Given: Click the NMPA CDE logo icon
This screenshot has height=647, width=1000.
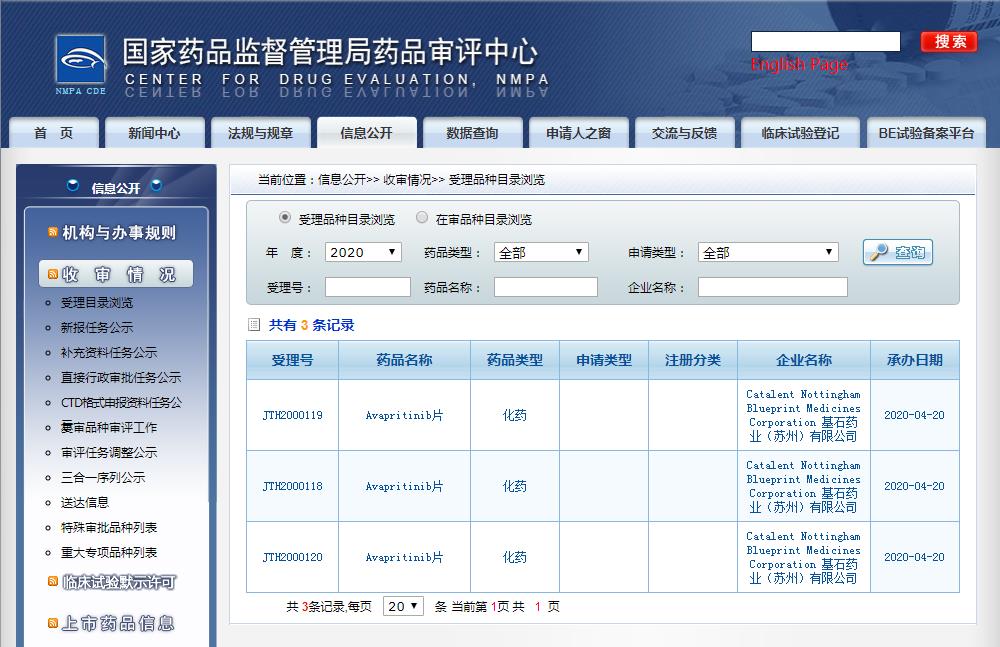Looking at the screenshot, I should [x=81, y=65].
